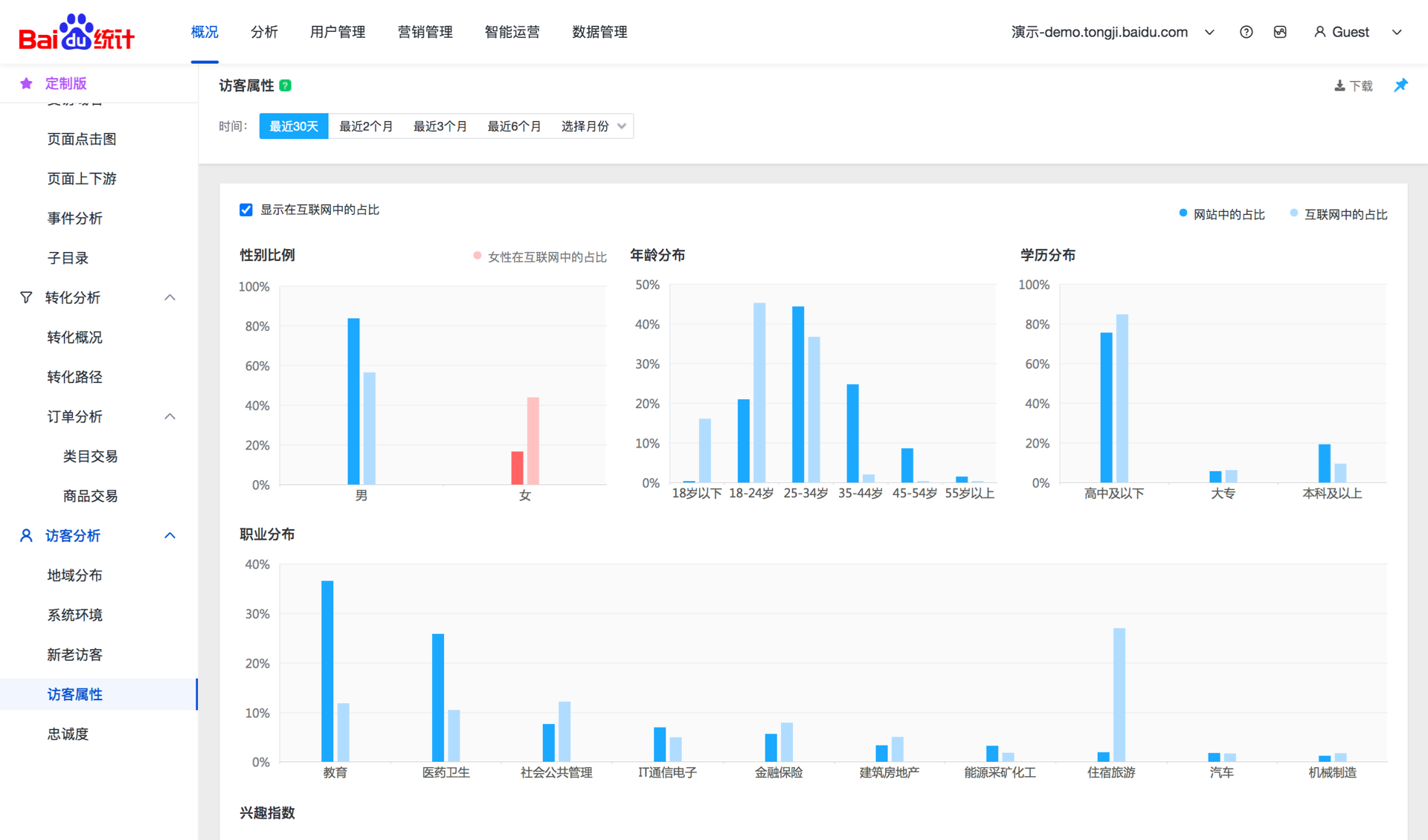Click the green help badge beside 访客属性
The image size is (1428, 840).
tap(286, 85)
